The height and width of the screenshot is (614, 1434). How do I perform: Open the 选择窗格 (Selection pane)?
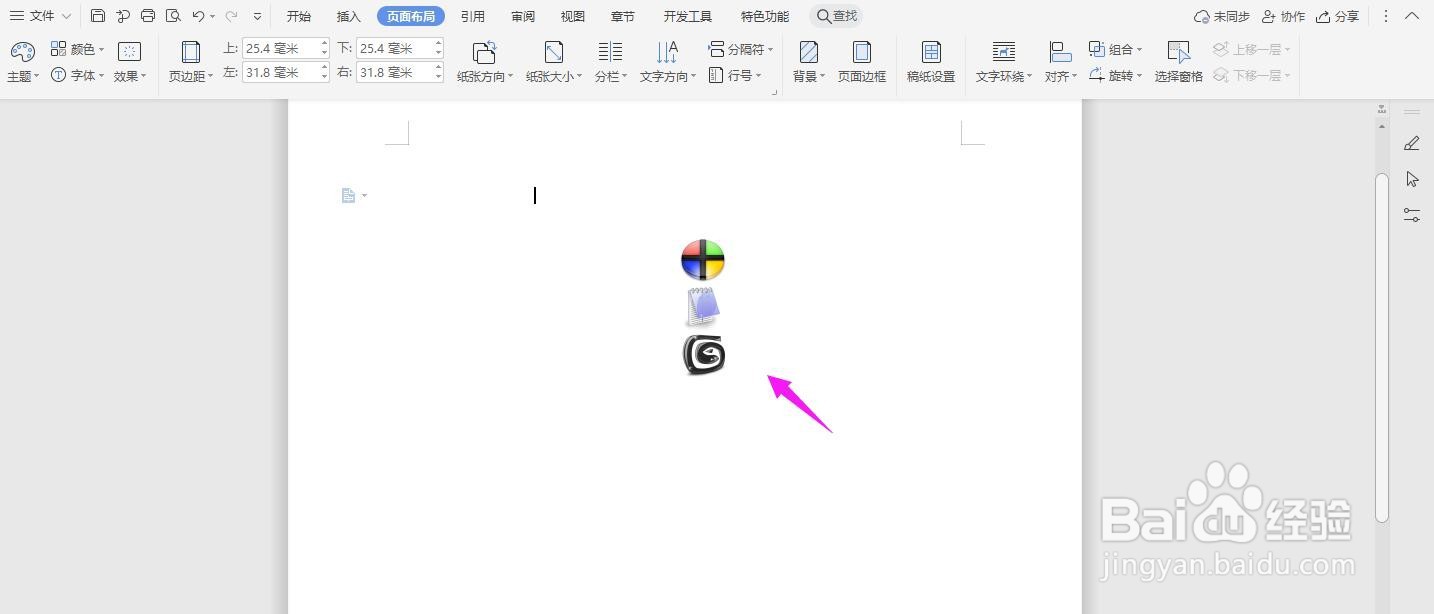(1179, 62)
